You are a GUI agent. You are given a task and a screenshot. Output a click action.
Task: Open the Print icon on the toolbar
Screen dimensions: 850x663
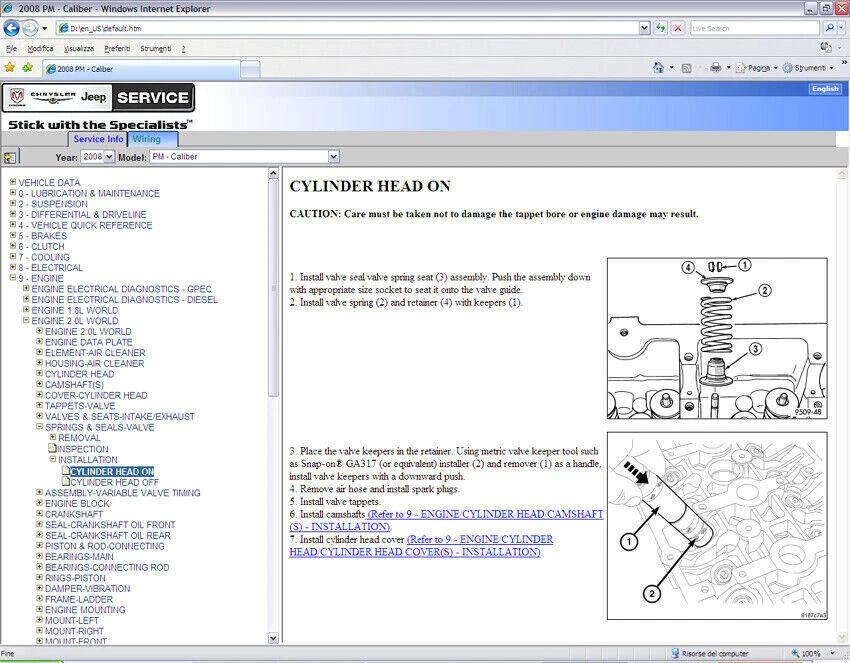pyautogui.click(x=715, y=67)
